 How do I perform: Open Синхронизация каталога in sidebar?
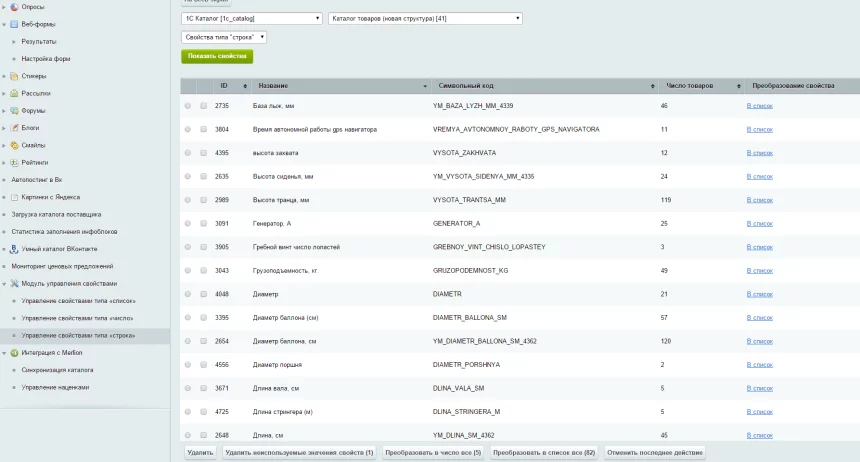click(58, 370)
